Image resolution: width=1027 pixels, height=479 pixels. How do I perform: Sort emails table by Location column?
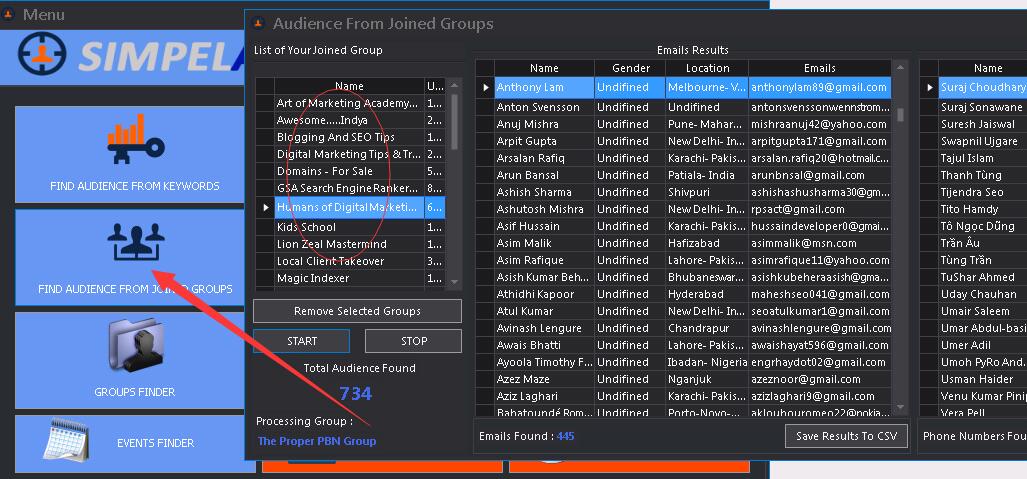707,68
